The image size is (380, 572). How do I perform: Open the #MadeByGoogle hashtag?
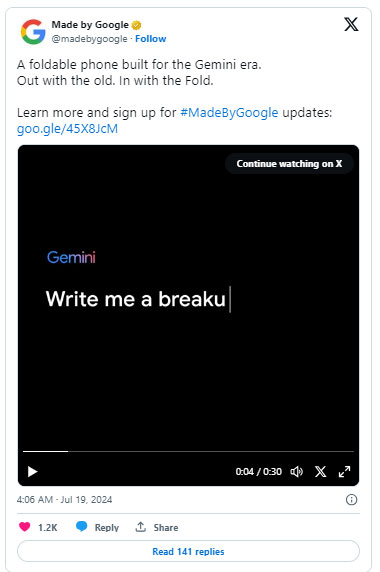click(229, 112)
